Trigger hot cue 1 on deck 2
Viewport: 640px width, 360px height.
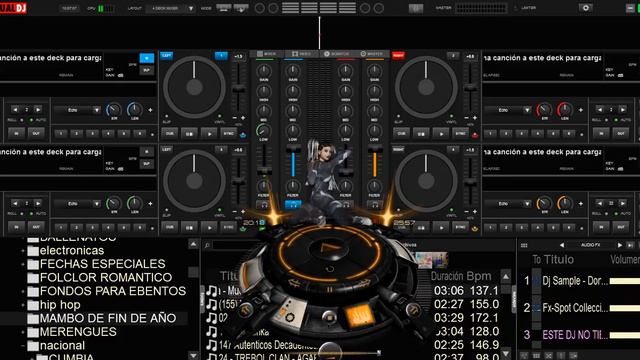[490, 133]
